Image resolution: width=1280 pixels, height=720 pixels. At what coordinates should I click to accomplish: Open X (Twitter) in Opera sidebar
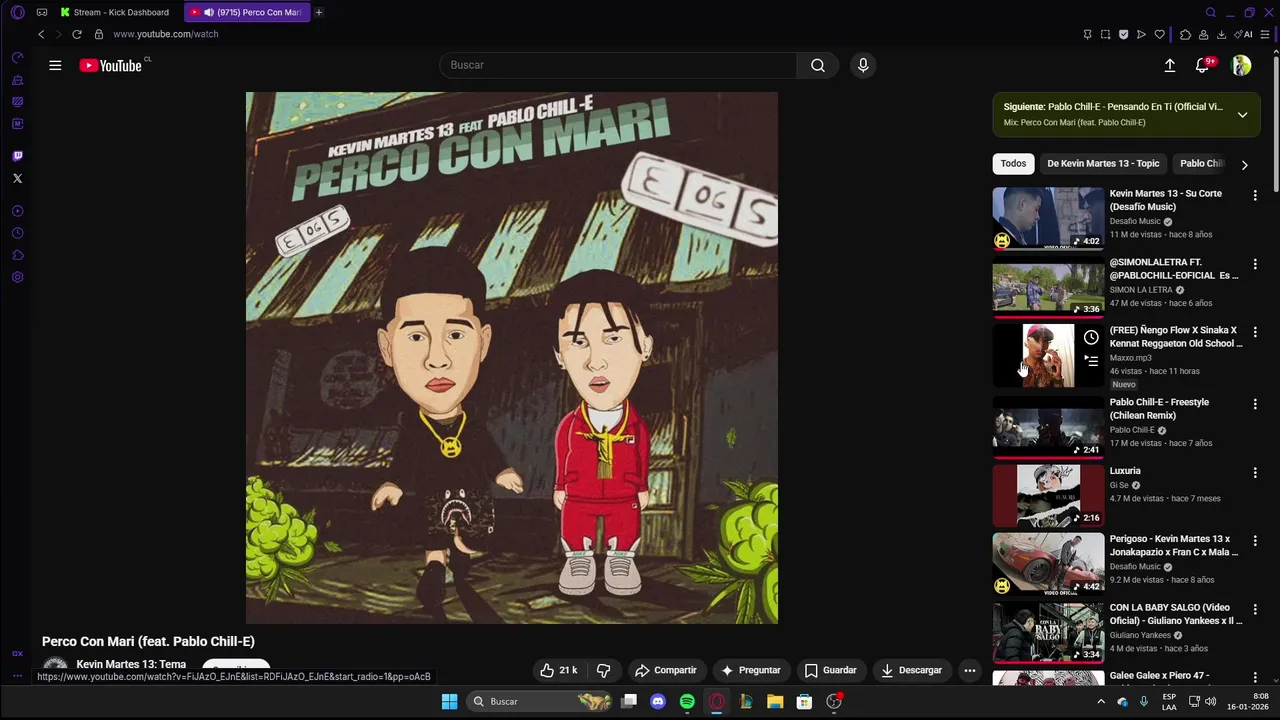tap(17, 178)
